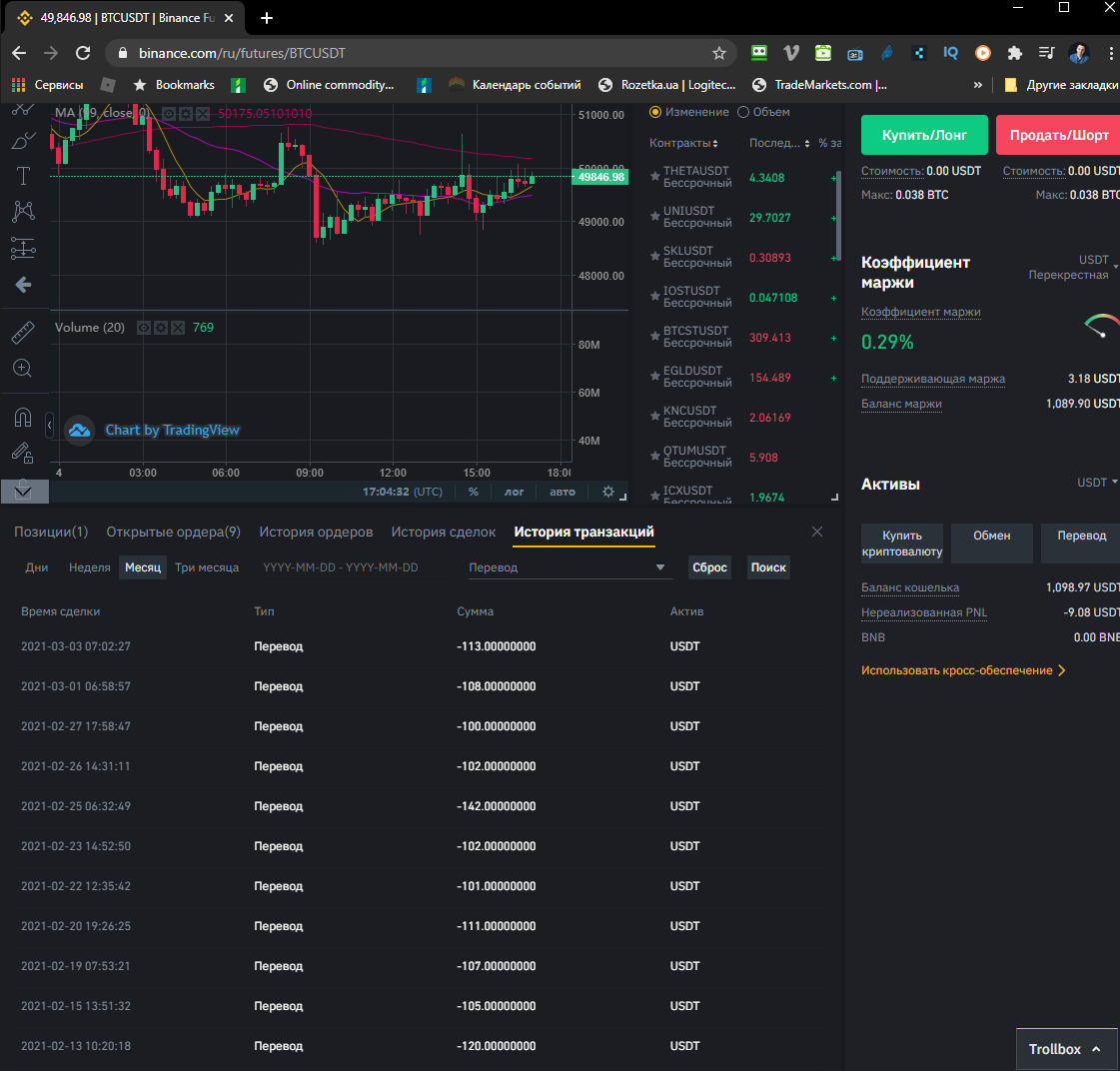Toggle percent scale on chart
This screenshot has height=1071, width=1120.
coord(474,492)
